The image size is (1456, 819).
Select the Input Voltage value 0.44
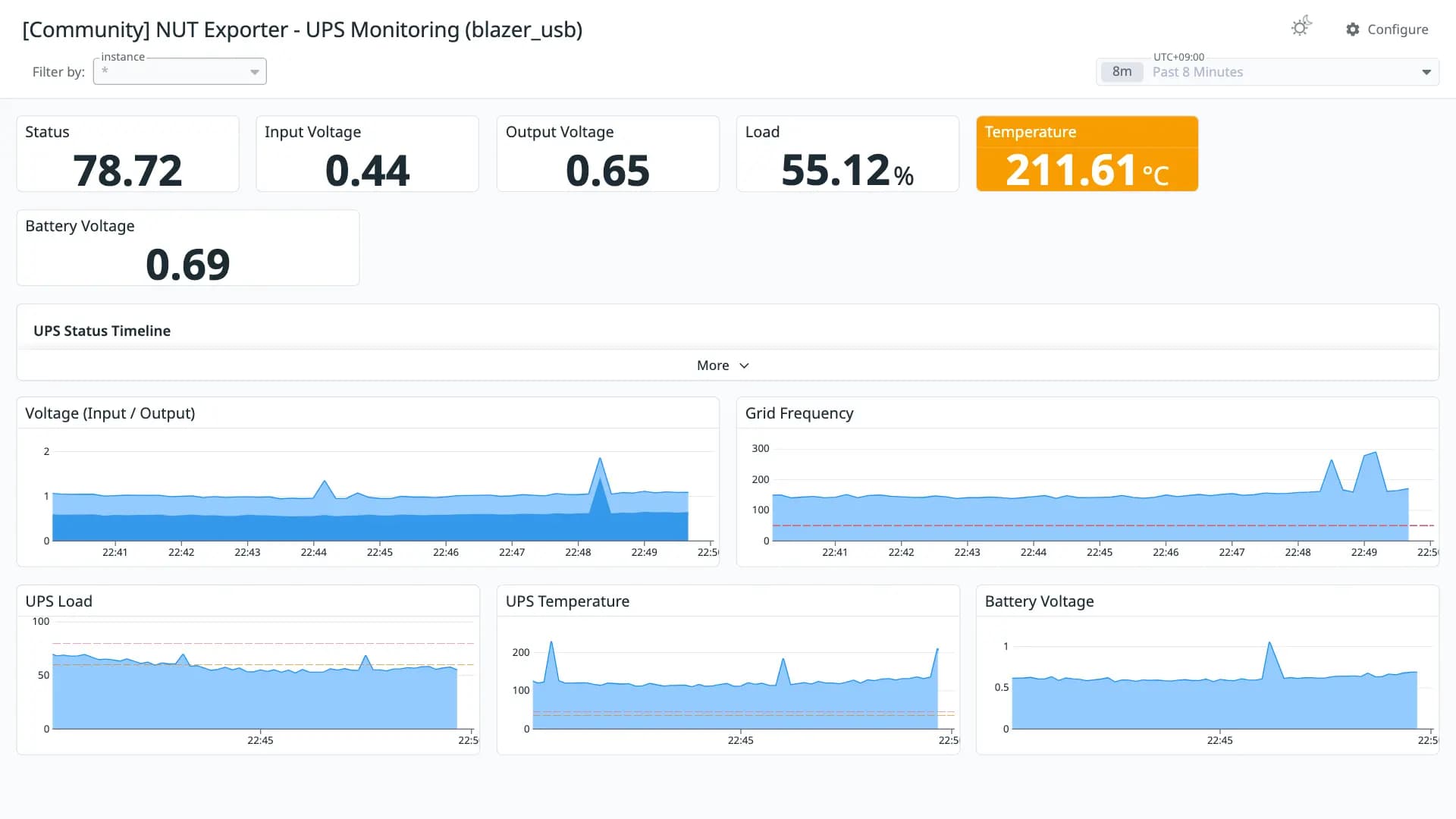(367, 170)
